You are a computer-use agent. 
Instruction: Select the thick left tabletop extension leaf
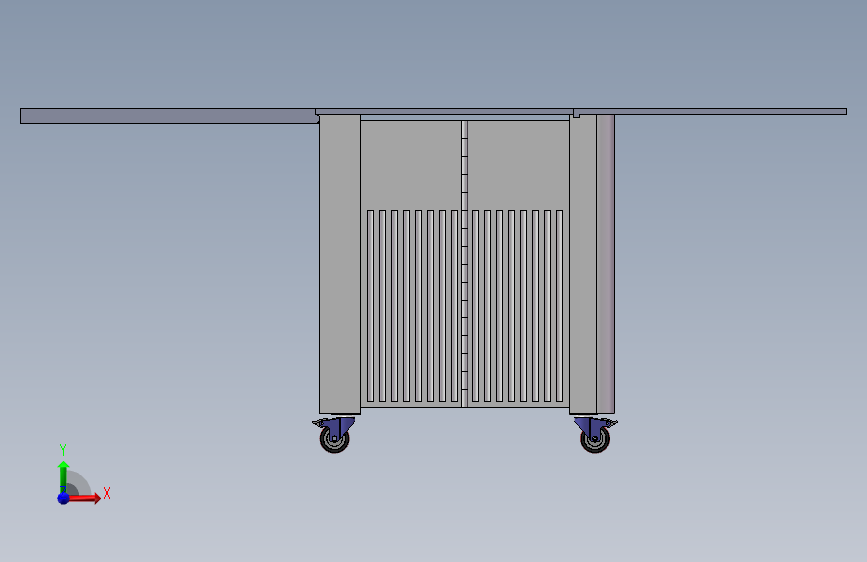coord(169,116)
